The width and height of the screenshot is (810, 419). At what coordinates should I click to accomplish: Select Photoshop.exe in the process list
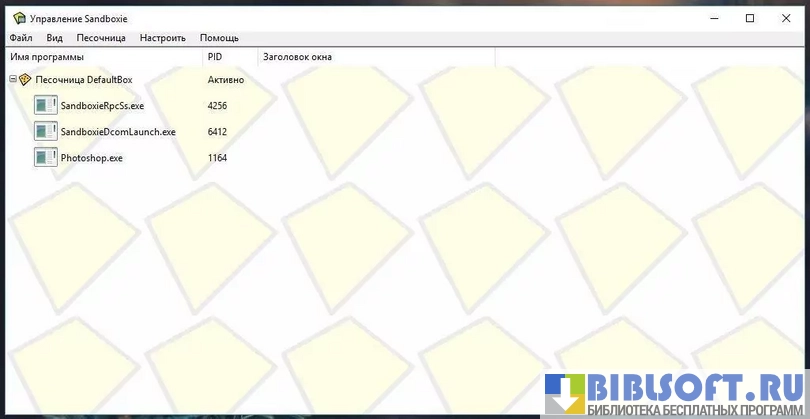coord(91,158)
